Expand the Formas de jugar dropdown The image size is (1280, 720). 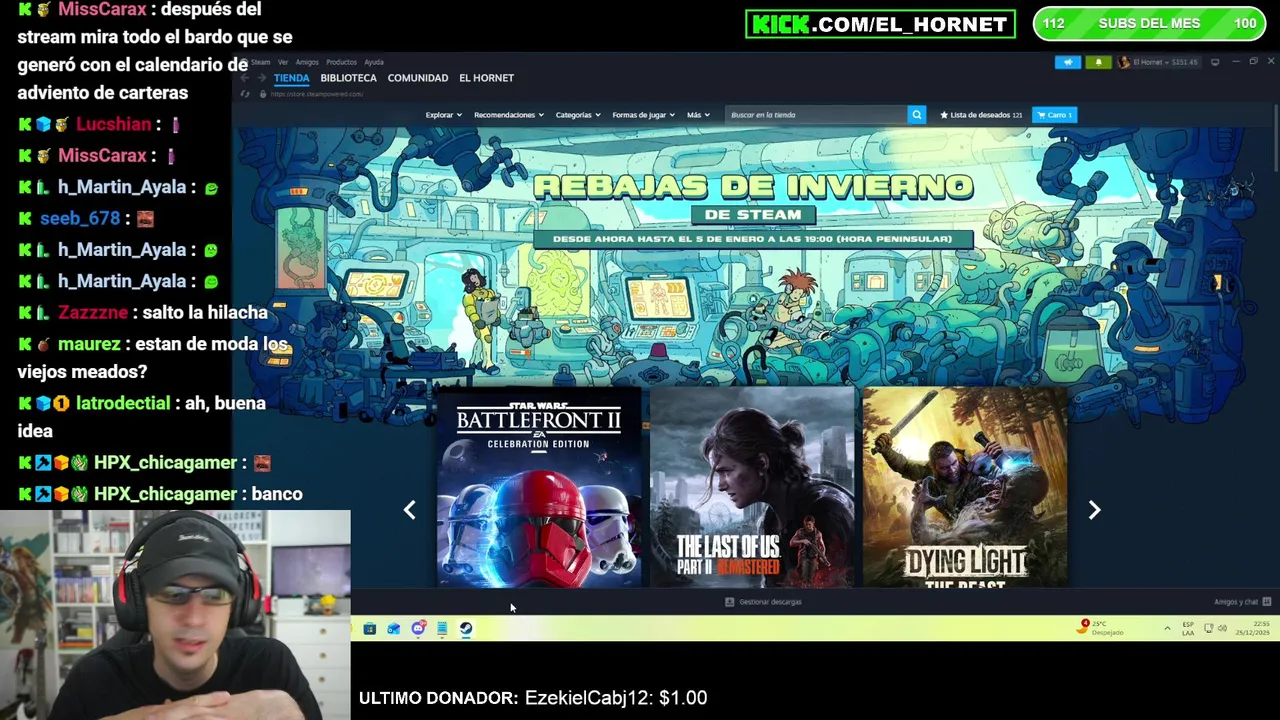643,115
